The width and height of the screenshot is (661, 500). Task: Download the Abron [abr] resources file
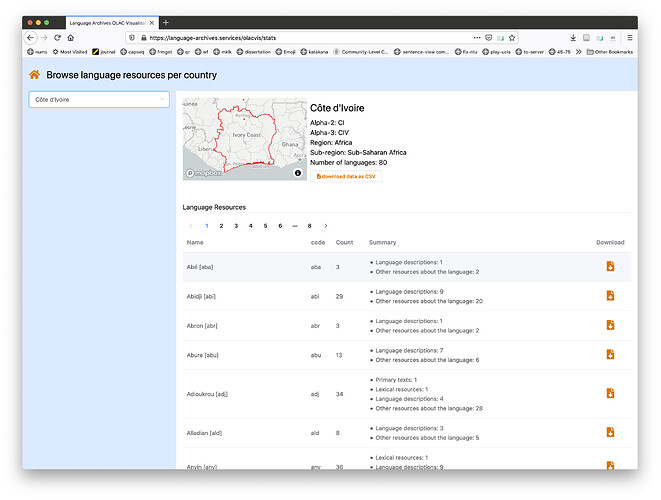pos(610,325)
